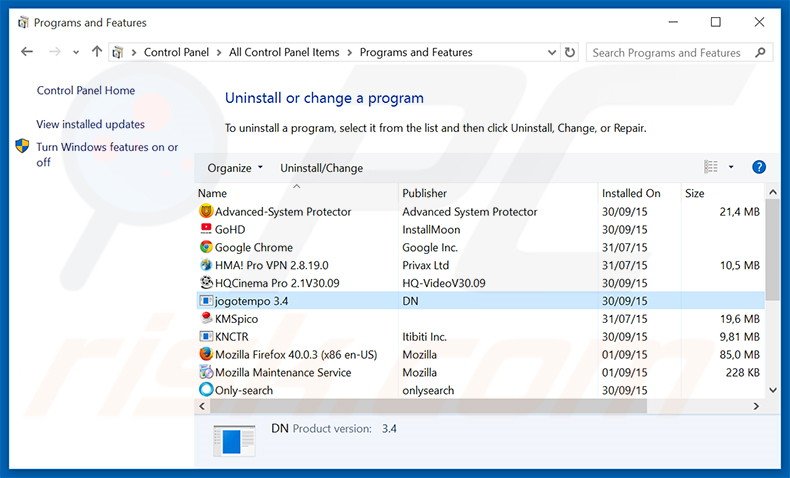Click the search magnifier icon
The width and height of the screenshot is (790, 478).
(x=760, y=52)
